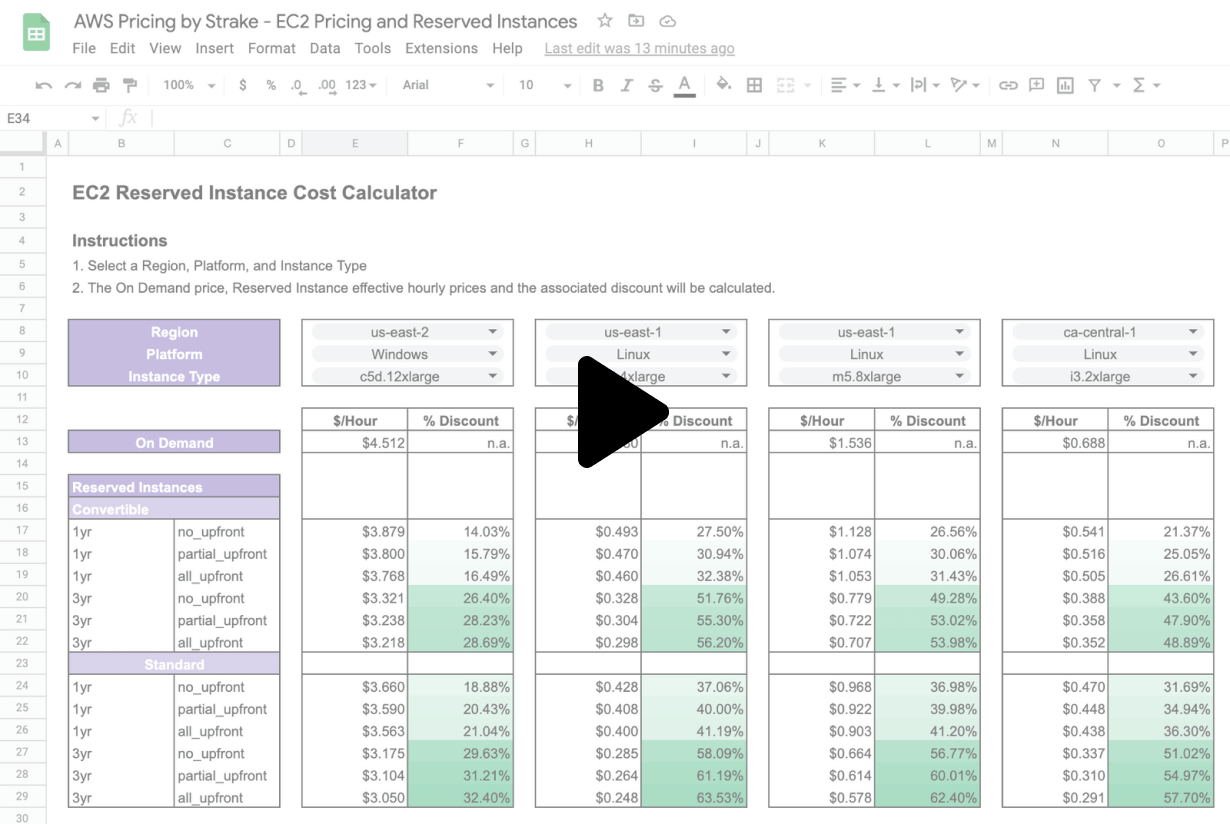This screenshot has height=824, width=1230.
Task: Open the Arial font family dropdown
Action: click(x=447, y=86)
